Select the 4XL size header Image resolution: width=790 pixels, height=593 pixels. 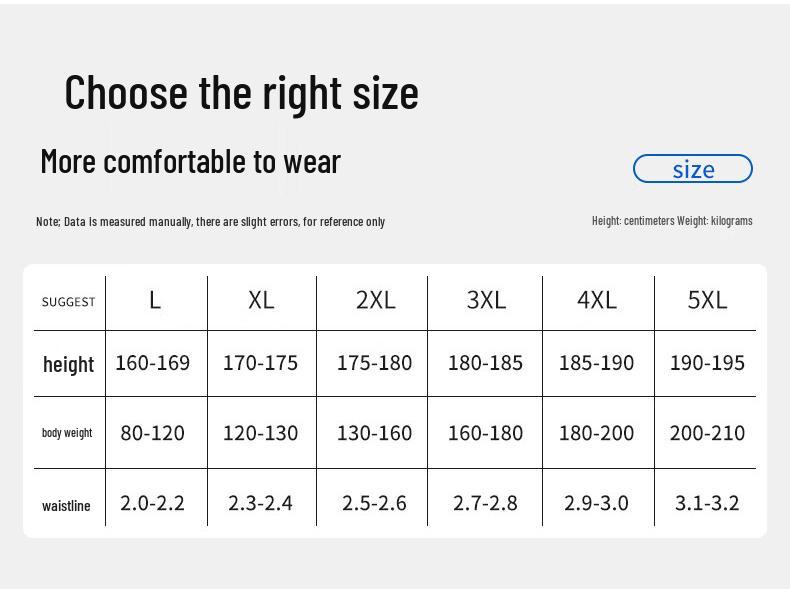tap(597, 300)
